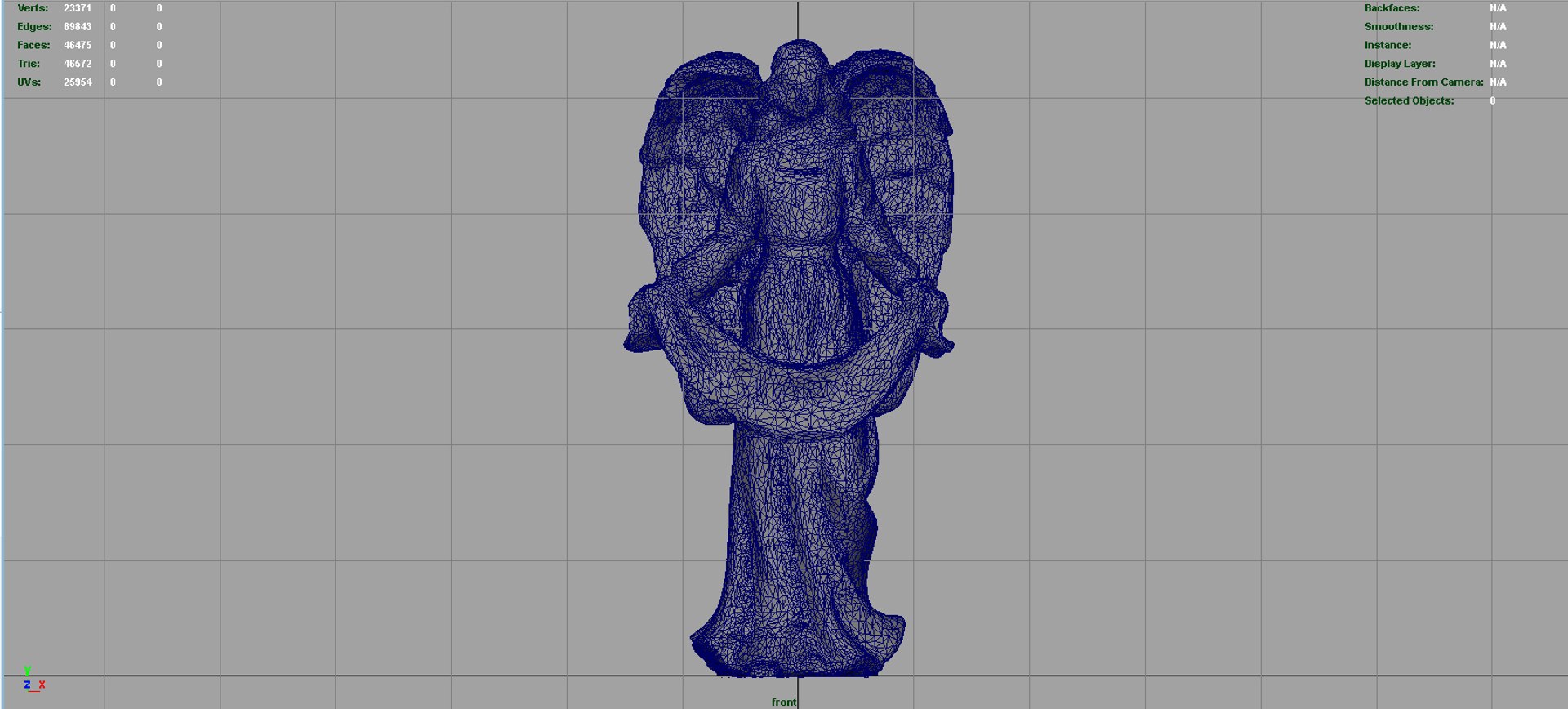Click the N/A value beside Distance From Camera

pyautogui.click(x=1498, y=82)
